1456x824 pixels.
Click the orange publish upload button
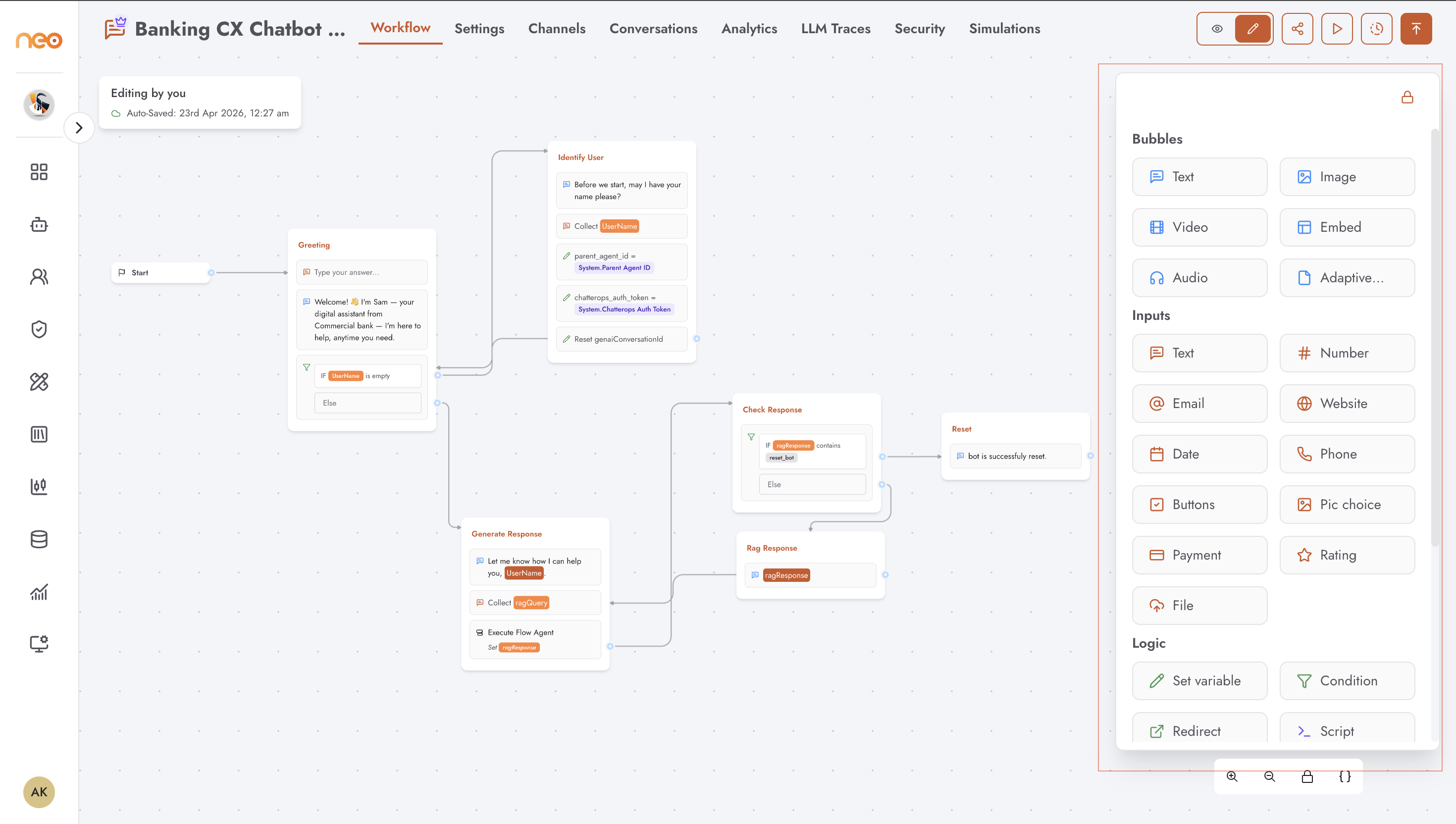click(1416, 29)
